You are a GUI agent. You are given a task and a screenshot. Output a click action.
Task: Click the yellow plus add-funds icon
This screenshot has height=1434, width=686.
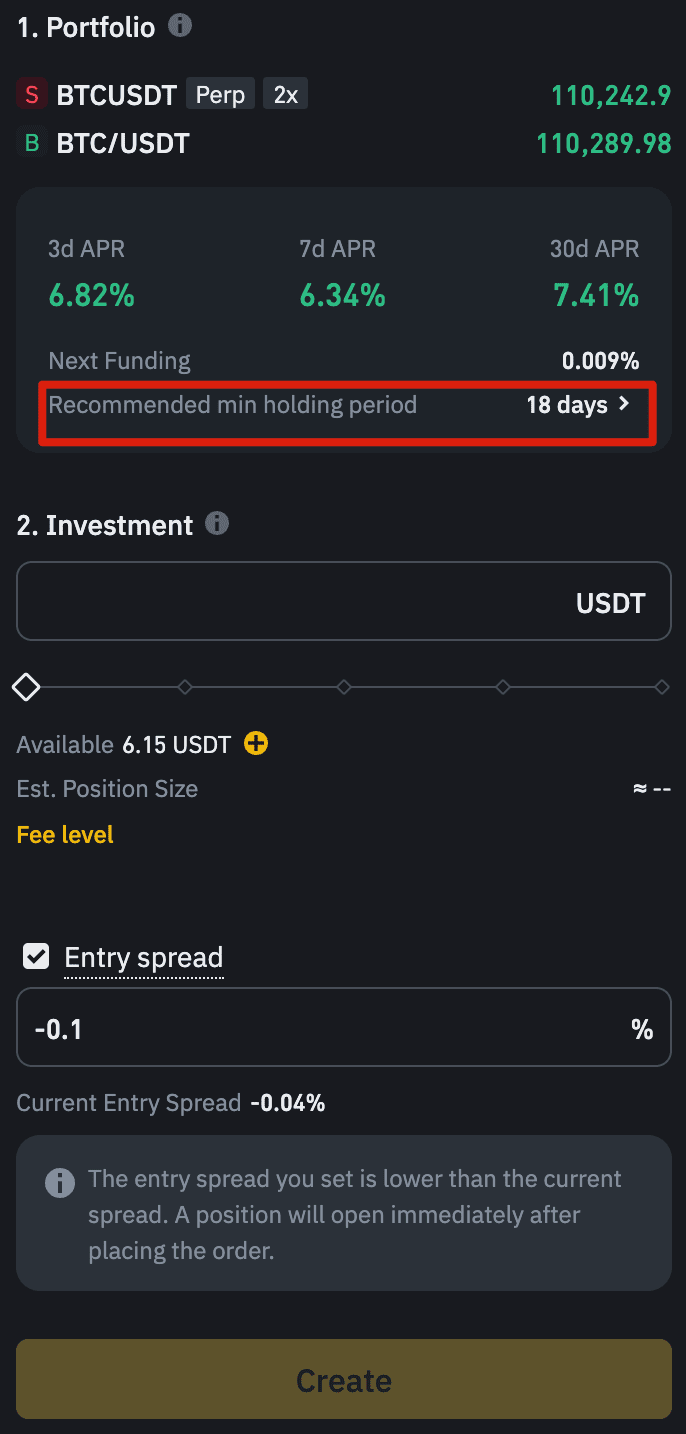[x=256, y=743]
